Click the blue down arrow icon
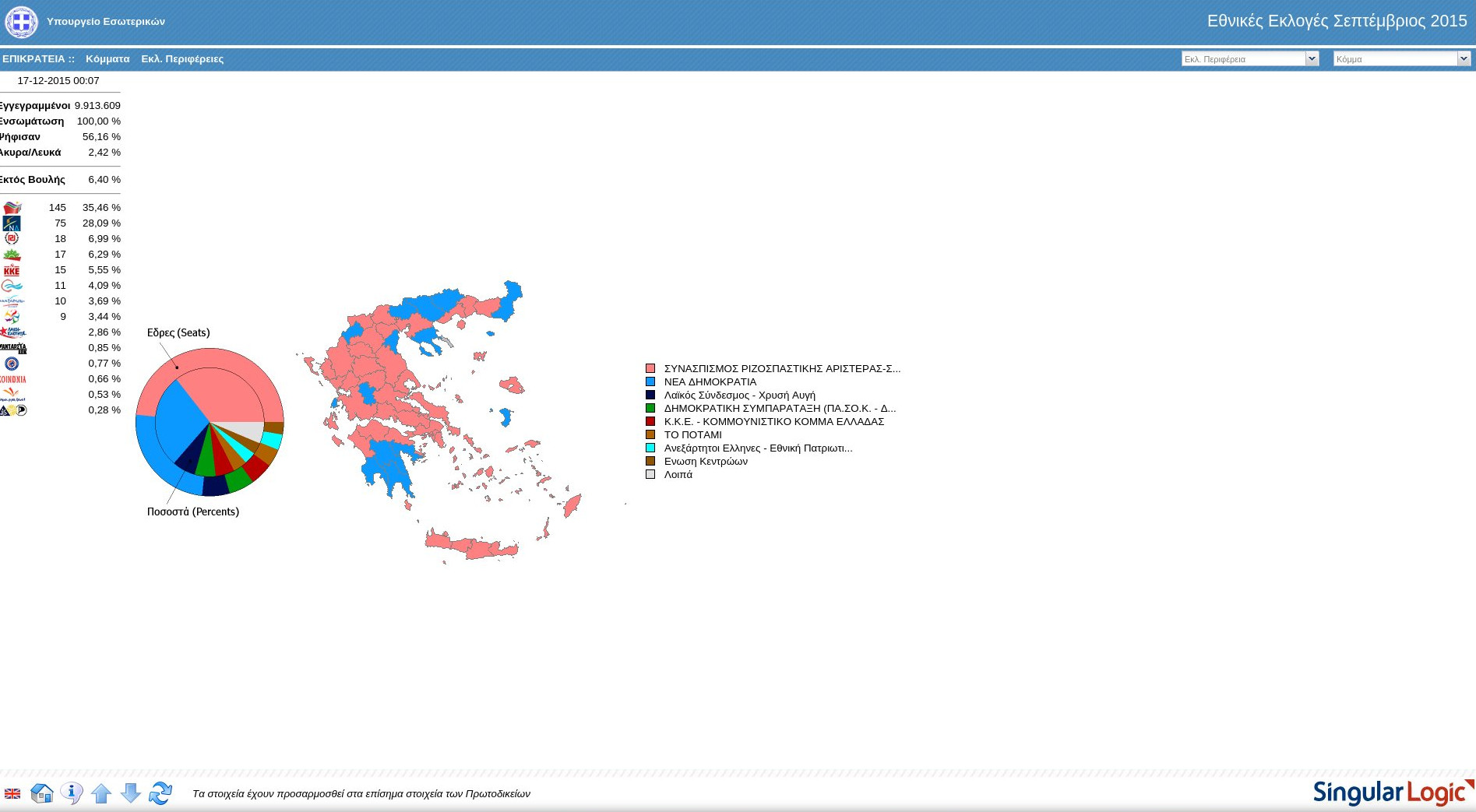 coord(131,793)
